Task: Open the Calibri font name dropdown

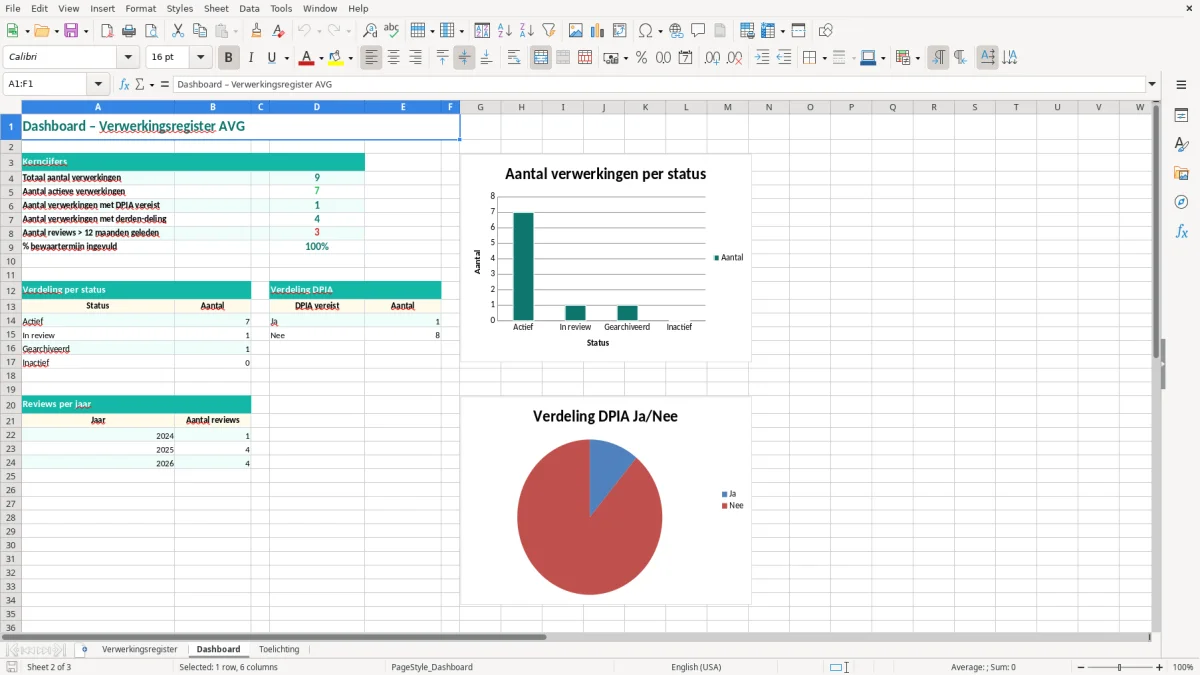Action: [x=128, y=58]
